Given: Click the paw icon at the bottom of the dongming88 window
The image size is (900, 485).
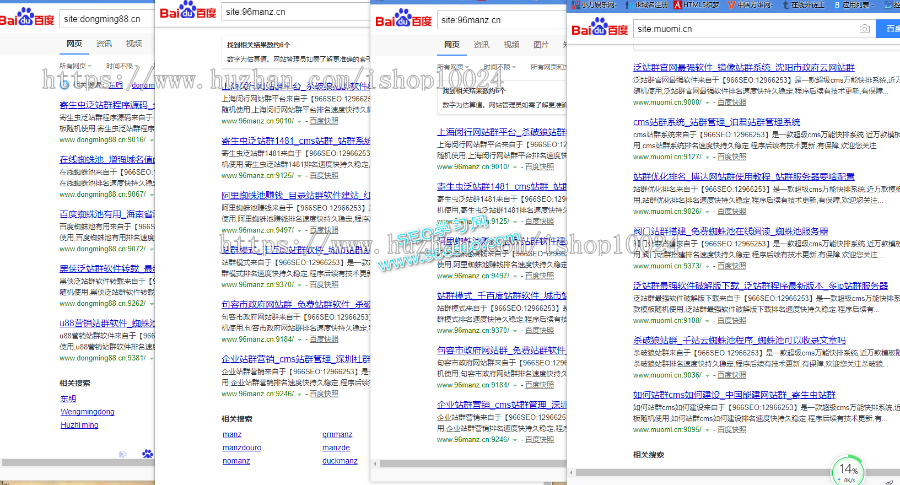Looking at the screenshot, I should pyautogui.click(x=148, y=453).
